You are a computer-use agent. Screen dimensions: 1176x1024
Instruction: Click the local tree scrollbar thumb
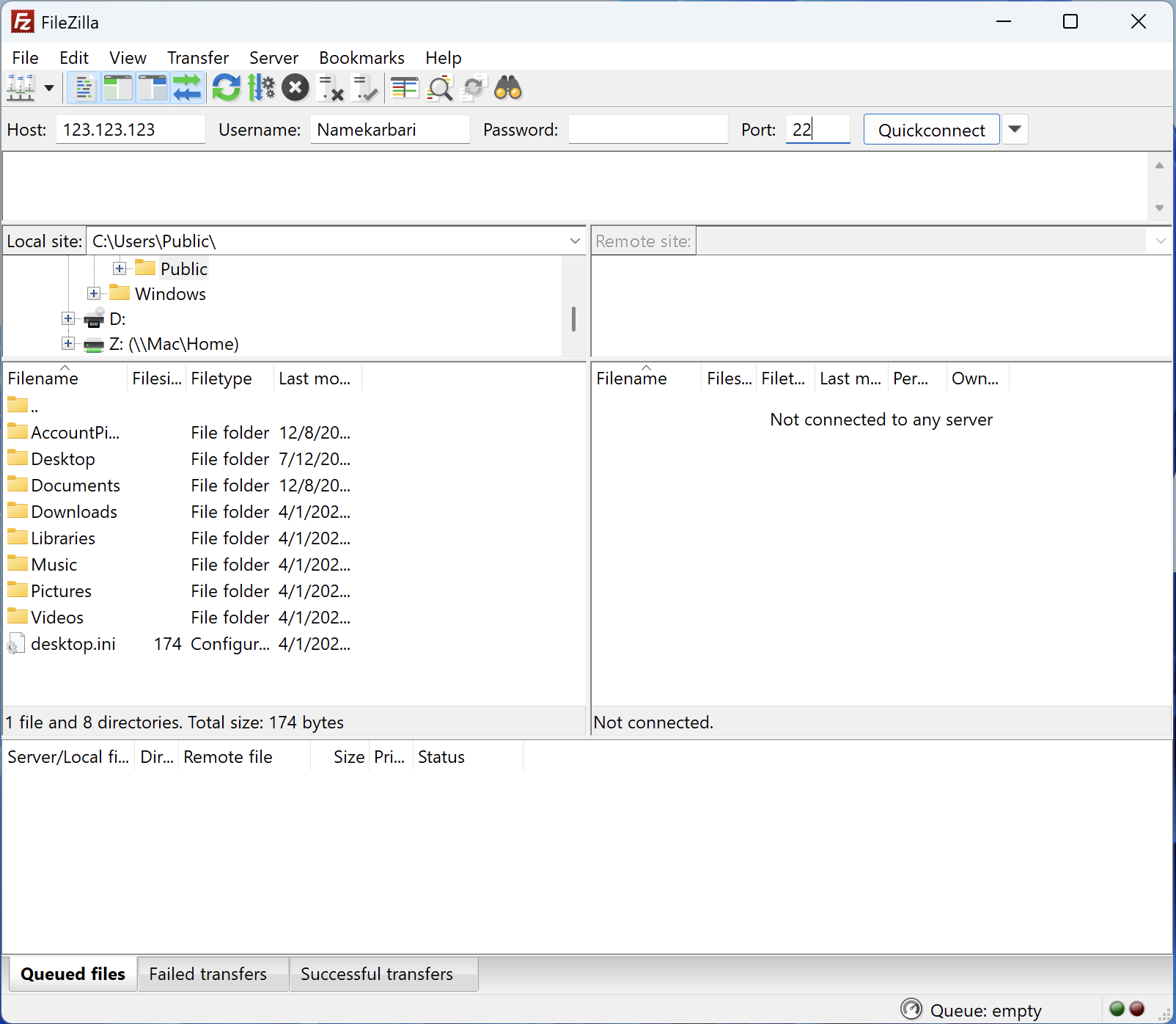coord(573,319)
